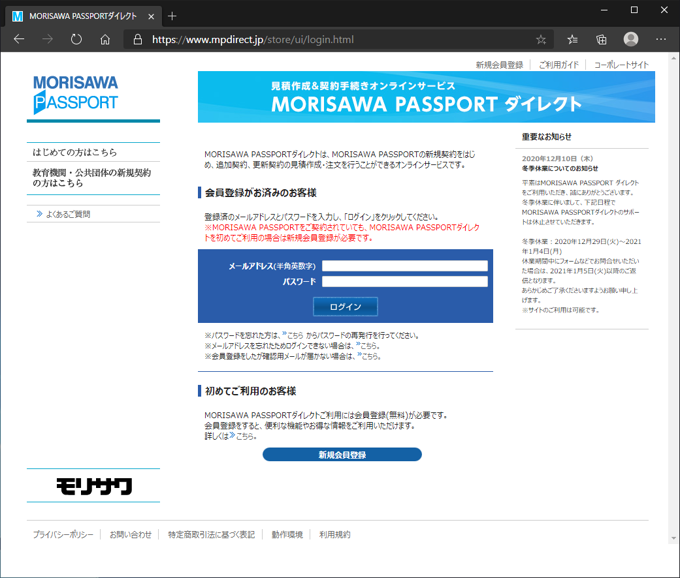Minimize the browser window
Image resolution: width=680 pixels, height=578 pixels.
click(604, 10)
